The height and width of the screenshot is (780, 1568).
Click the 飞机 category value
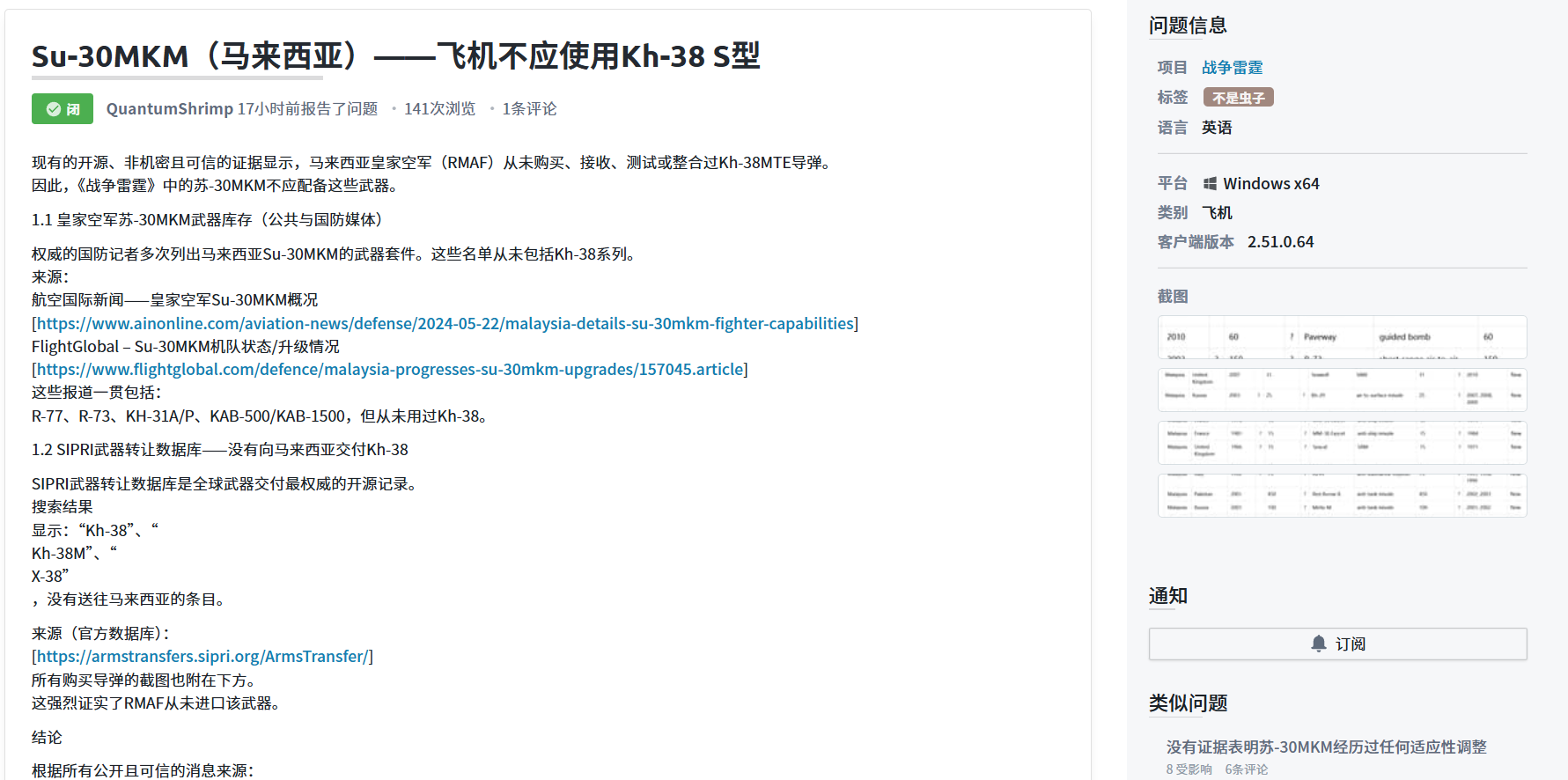1217,213
